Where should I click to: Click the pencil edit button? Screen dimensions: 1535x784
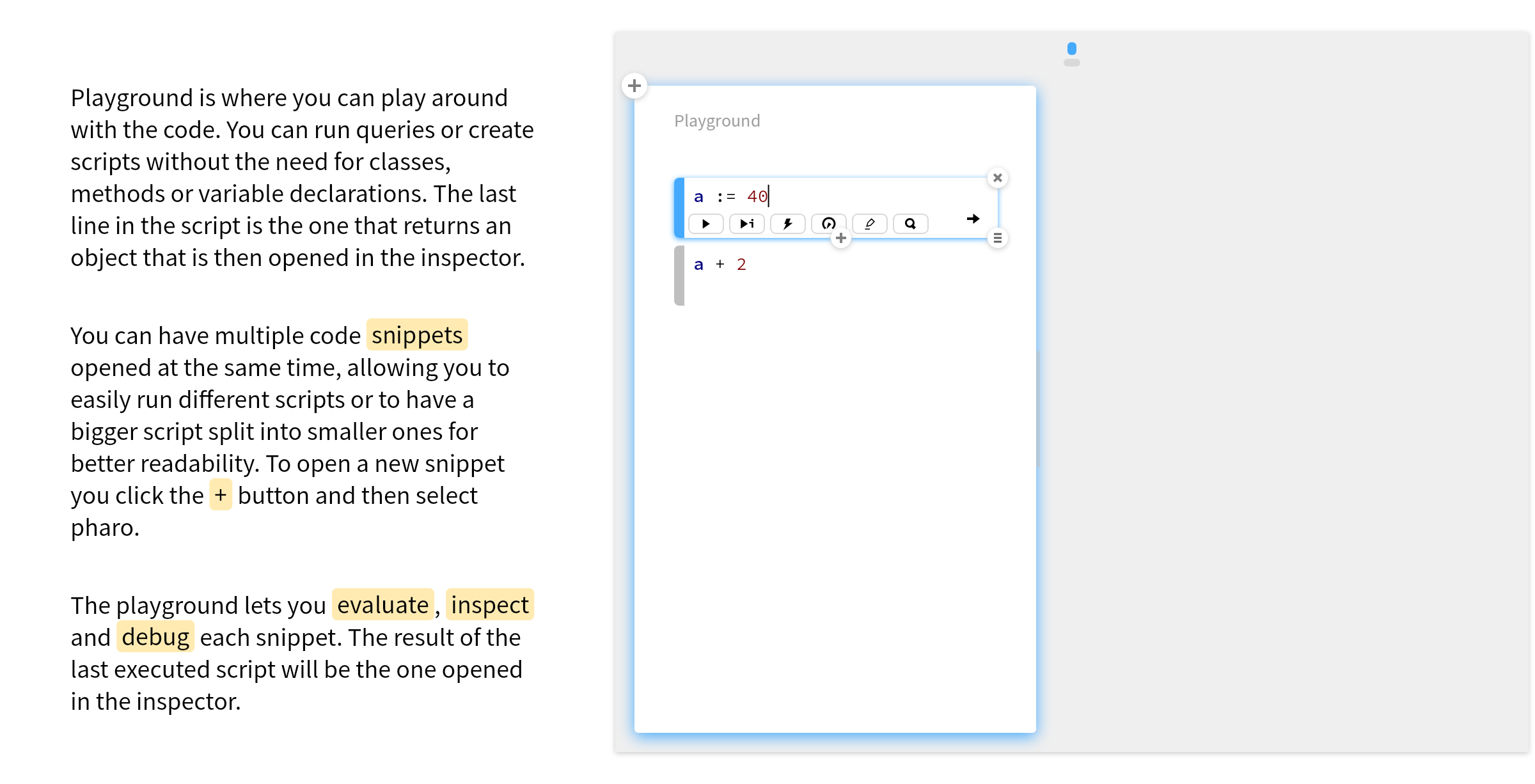click(x=869, y=224)
